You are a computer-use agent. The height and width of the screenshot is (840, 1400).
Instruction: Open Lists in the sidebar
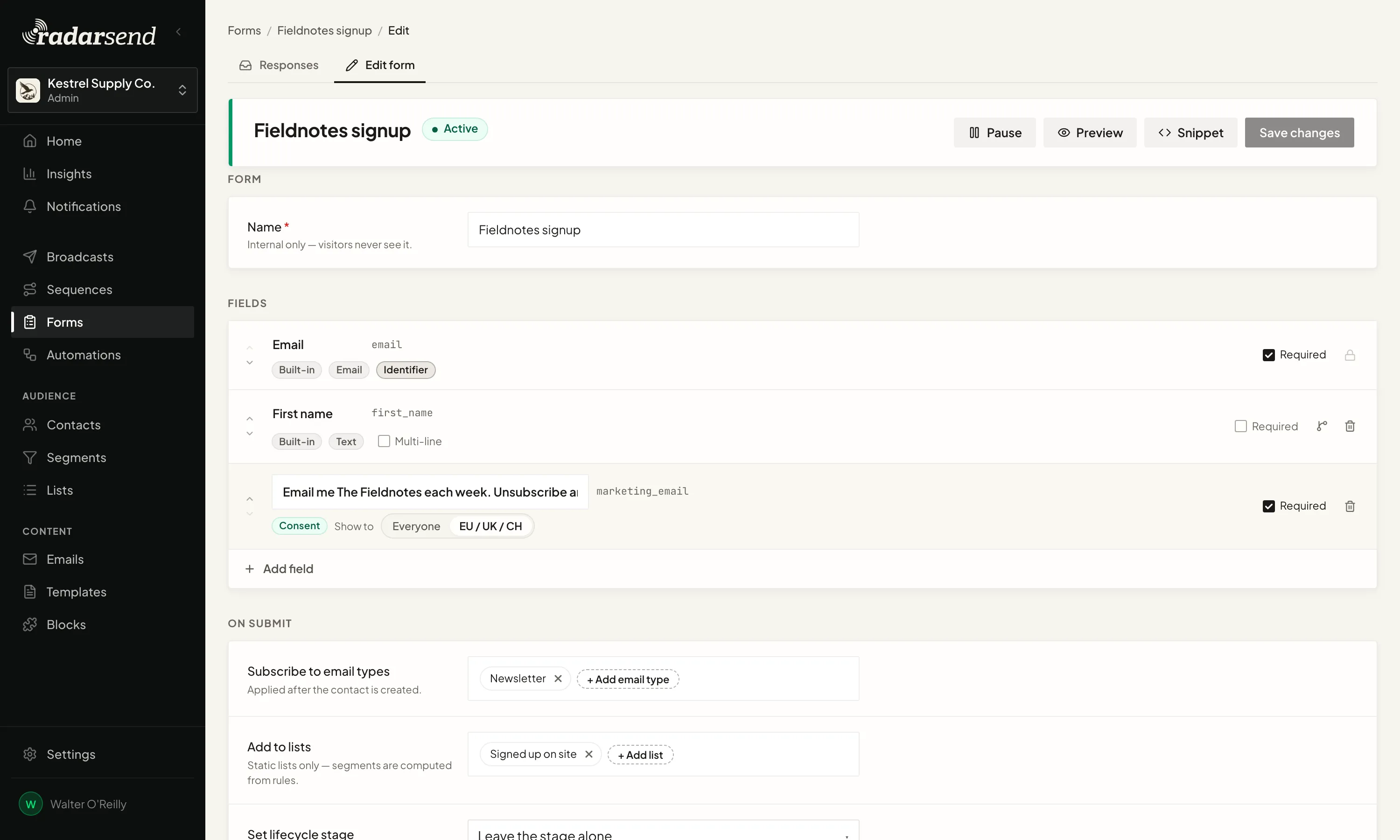102,490
